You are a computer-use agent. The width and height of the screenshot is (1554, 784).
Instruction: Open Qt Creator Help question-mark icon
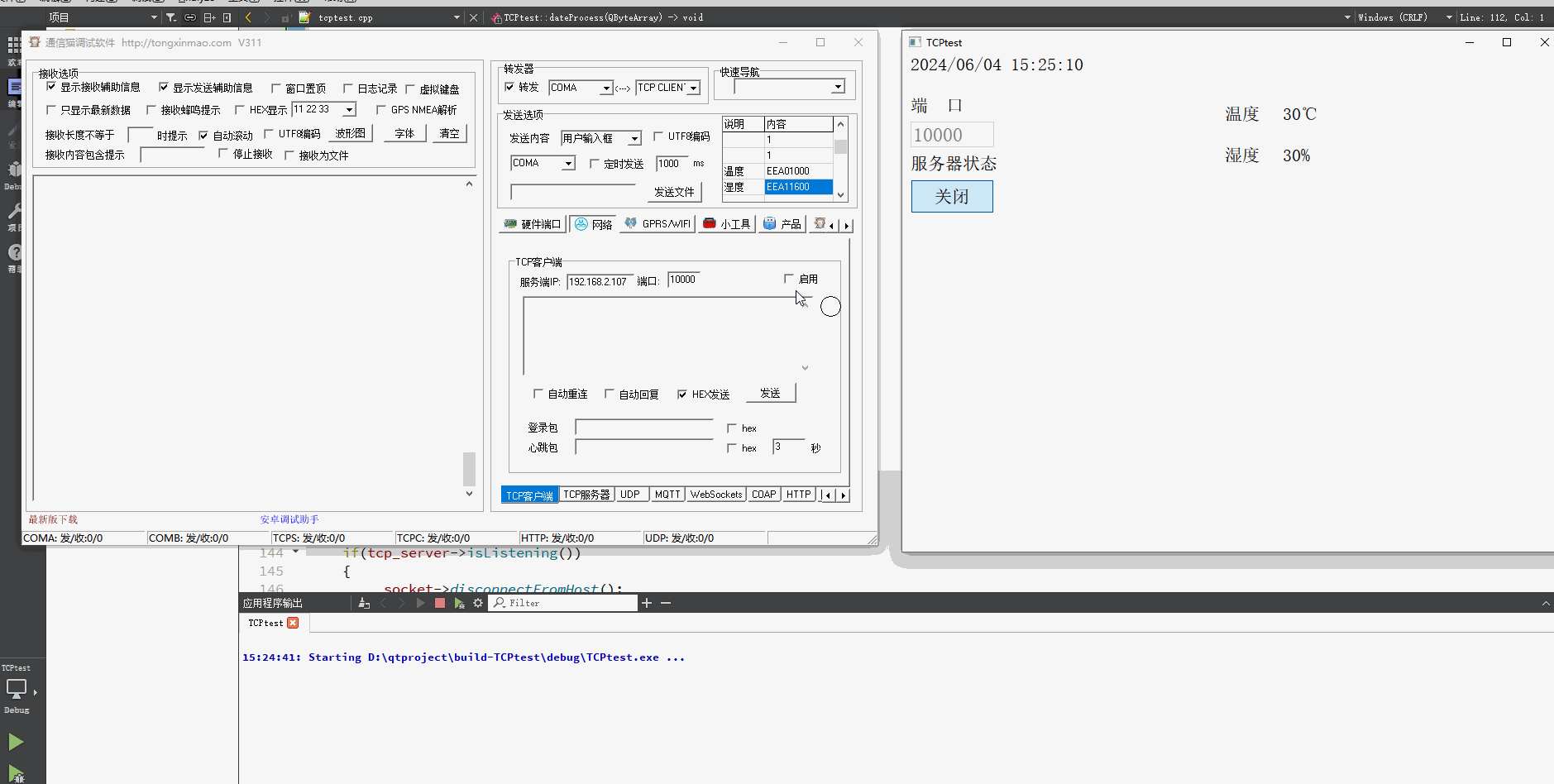13,252
